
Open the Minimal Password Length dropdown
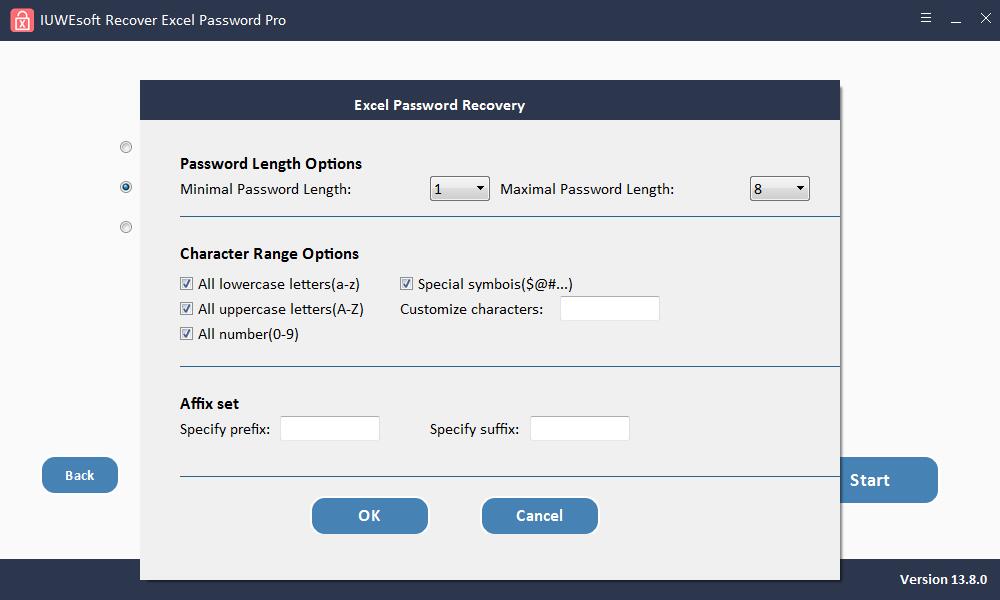coord(460,189)
